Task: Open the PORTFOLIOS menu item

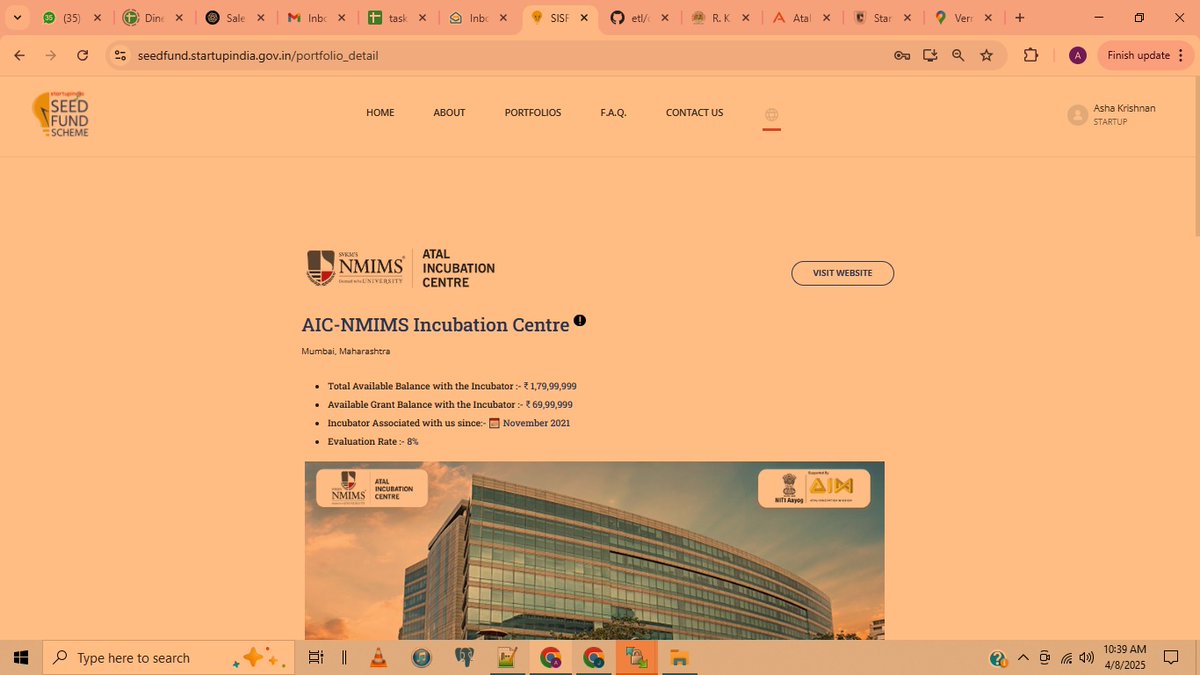Action: click(533, 113)
